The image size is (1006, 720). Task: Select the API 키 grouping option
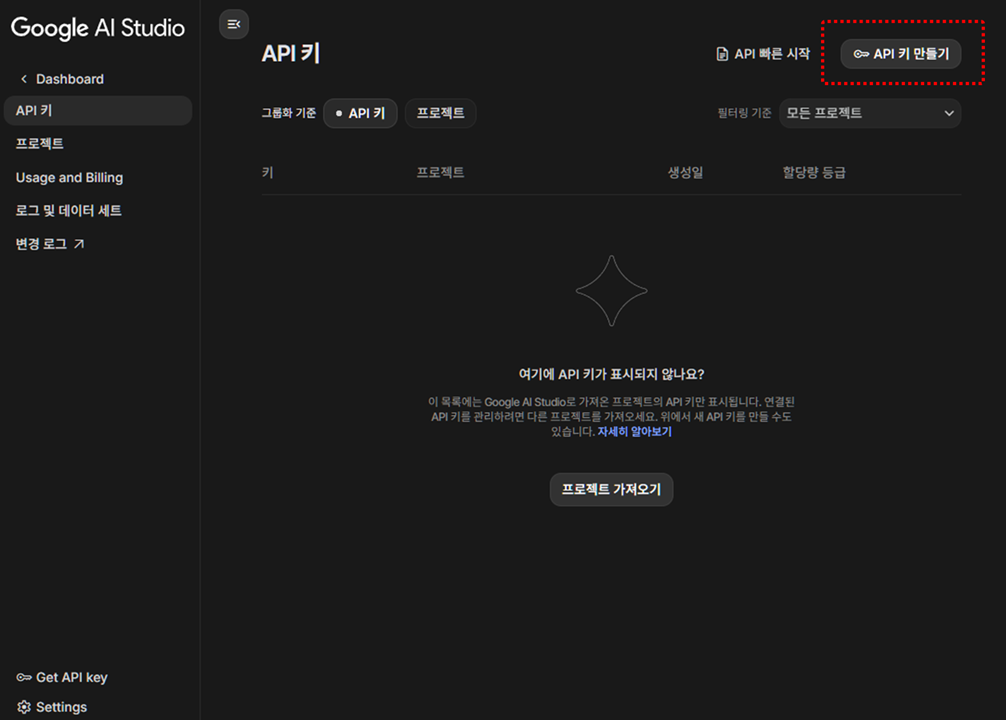click(x=360, y=113)
